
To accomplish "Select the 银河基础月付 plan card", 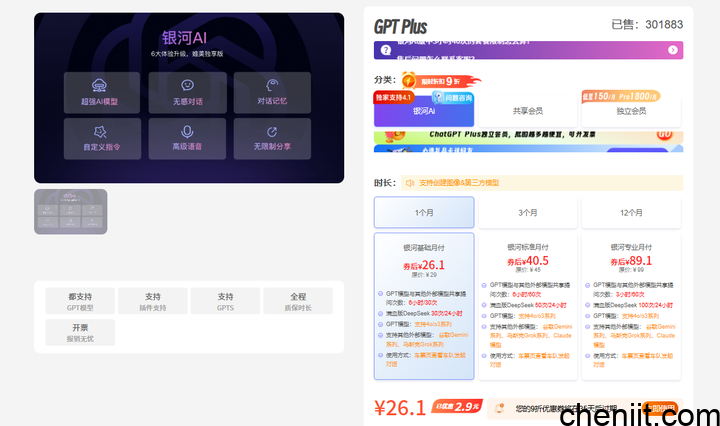I will click(x=424, y=306).
